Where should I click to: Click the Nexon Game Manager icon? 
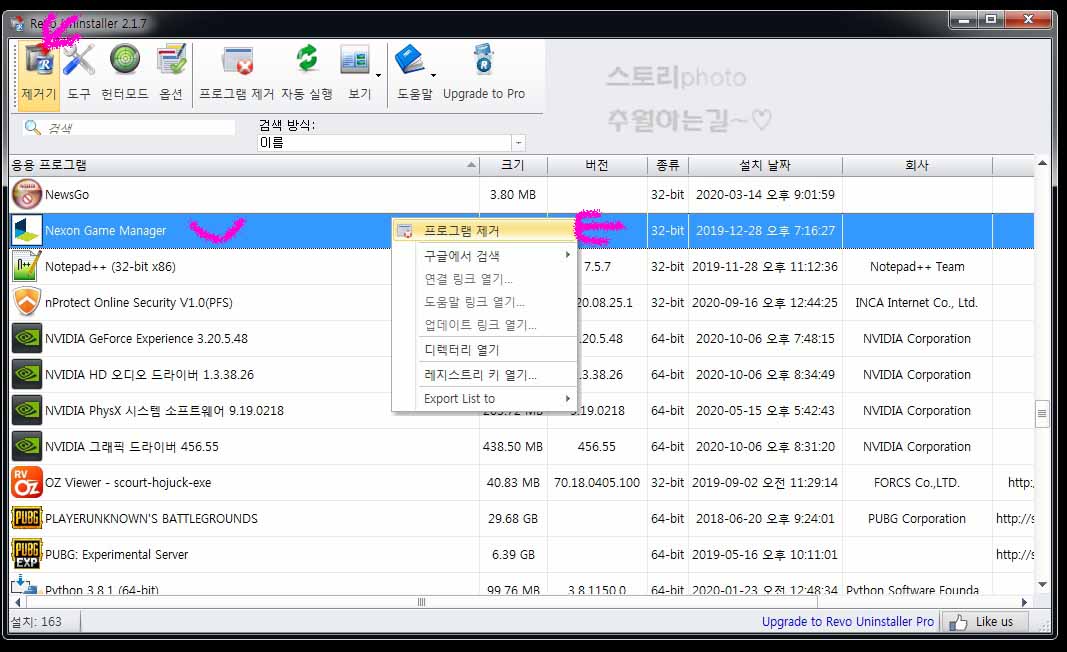(27, 231)
